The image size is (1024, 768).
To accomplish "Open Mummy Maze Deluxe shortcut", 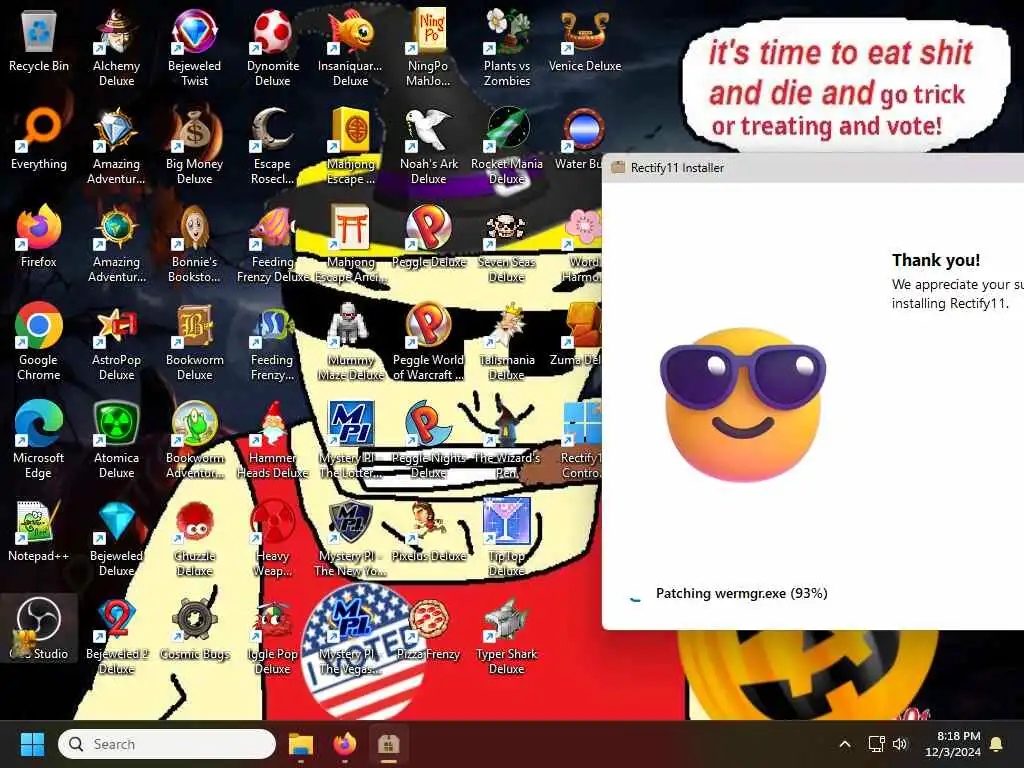I will point(351,342).
